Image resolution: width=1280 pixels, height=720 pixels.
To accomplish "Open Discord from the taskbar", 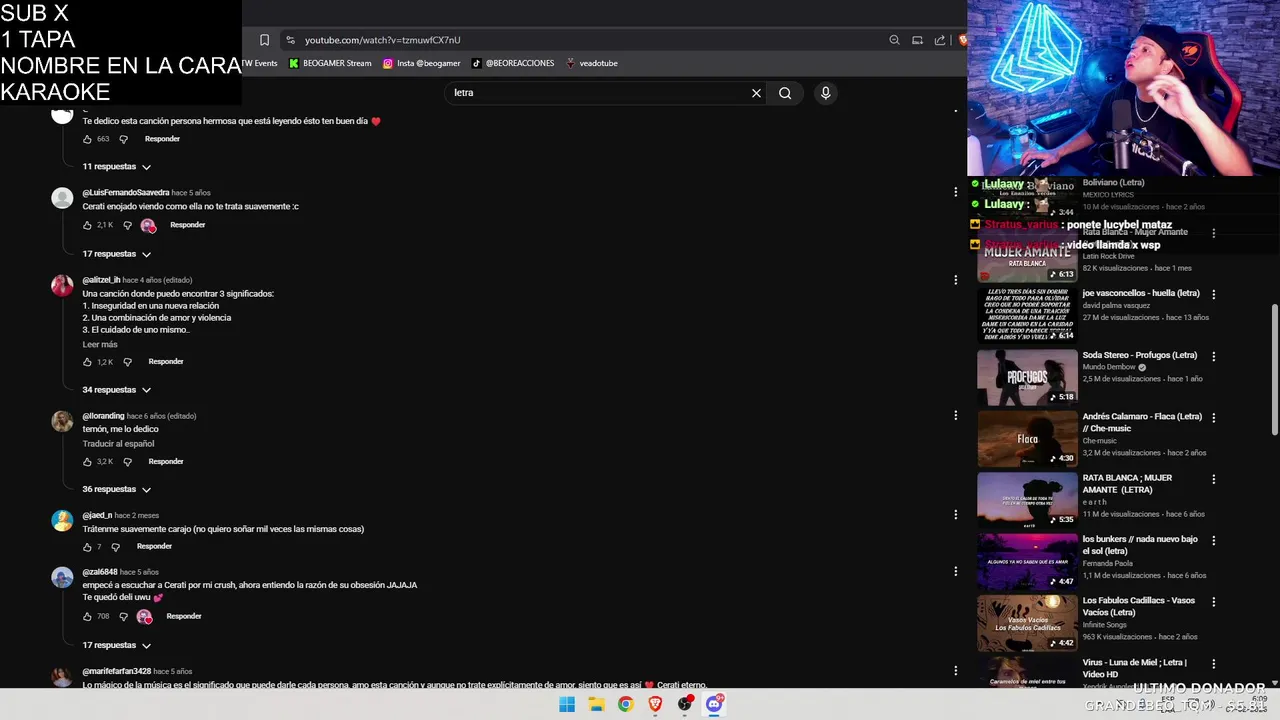I will [714, 704].
